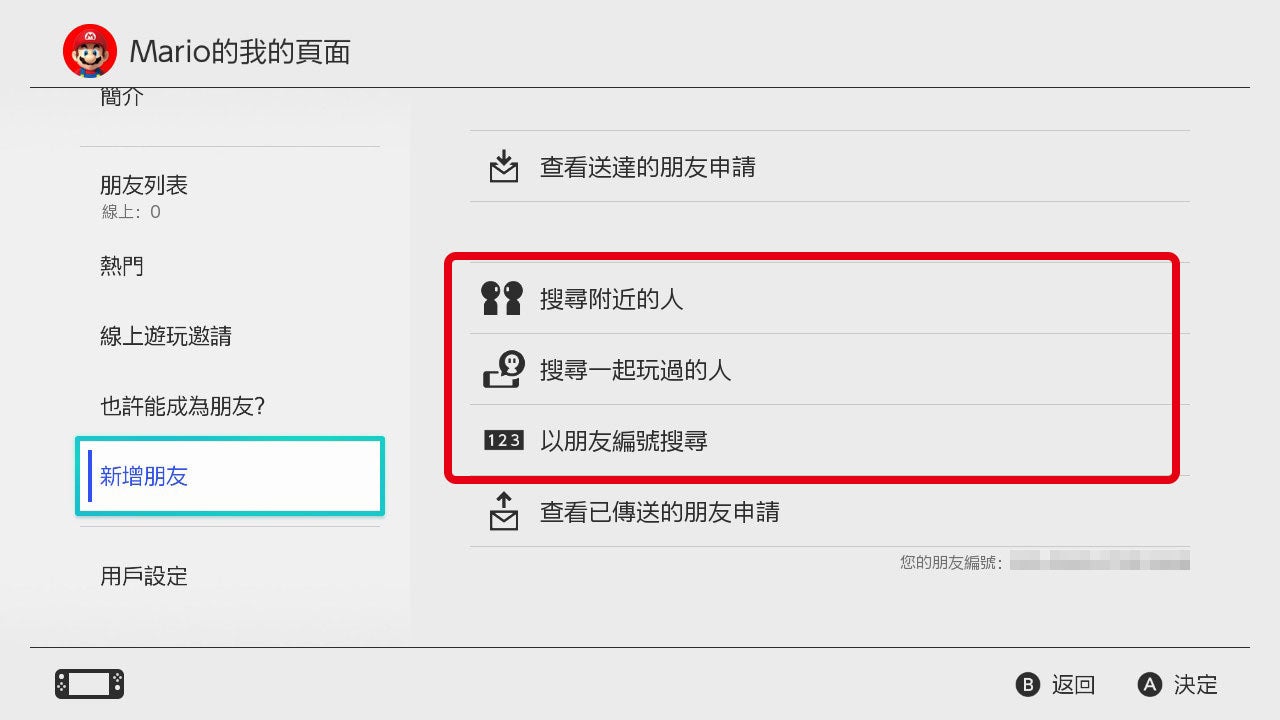This screenshot has height=720, width=1280.
Task: Click the outbox icon for sent friend requests
Action: (x=504, y=511)
